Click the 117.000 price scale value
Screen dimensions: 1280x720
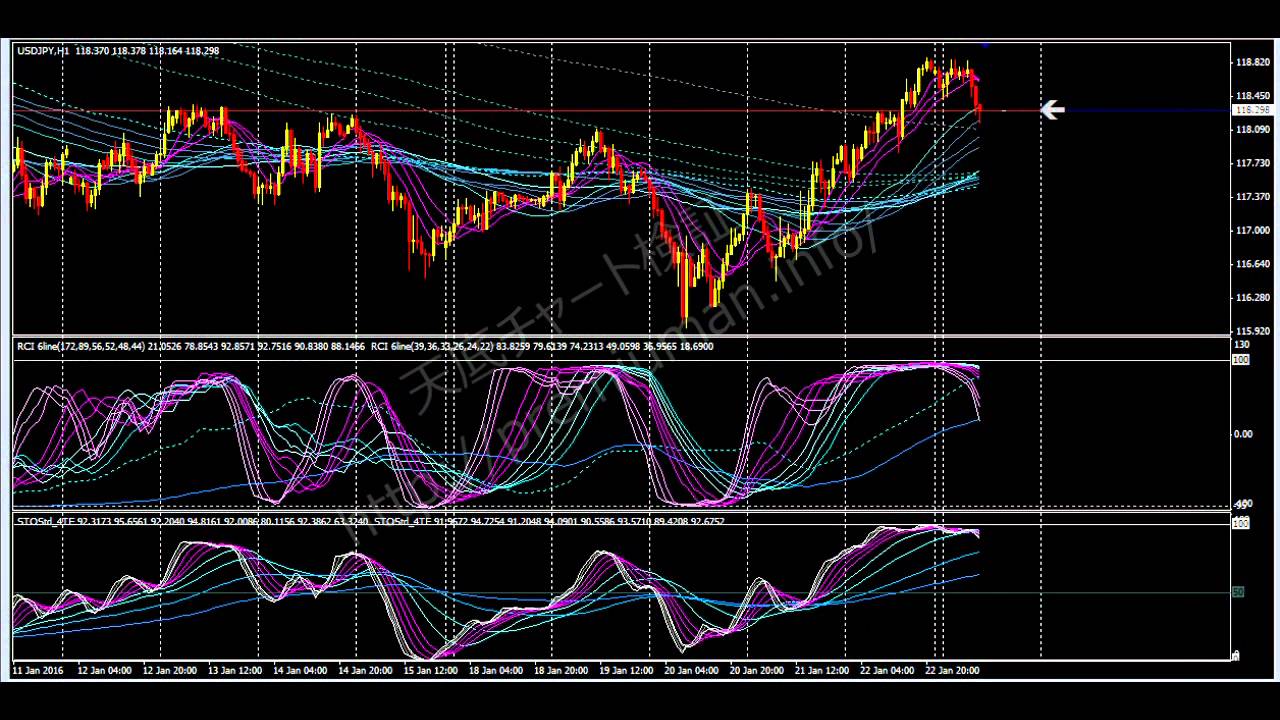click(1253, 230)
